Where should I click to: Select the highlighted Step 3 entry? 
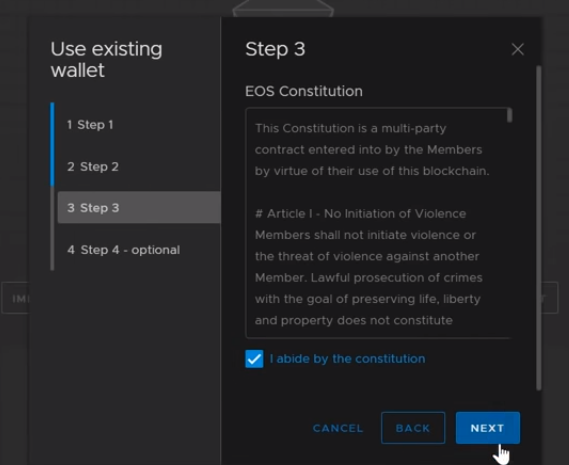[139, 207]
